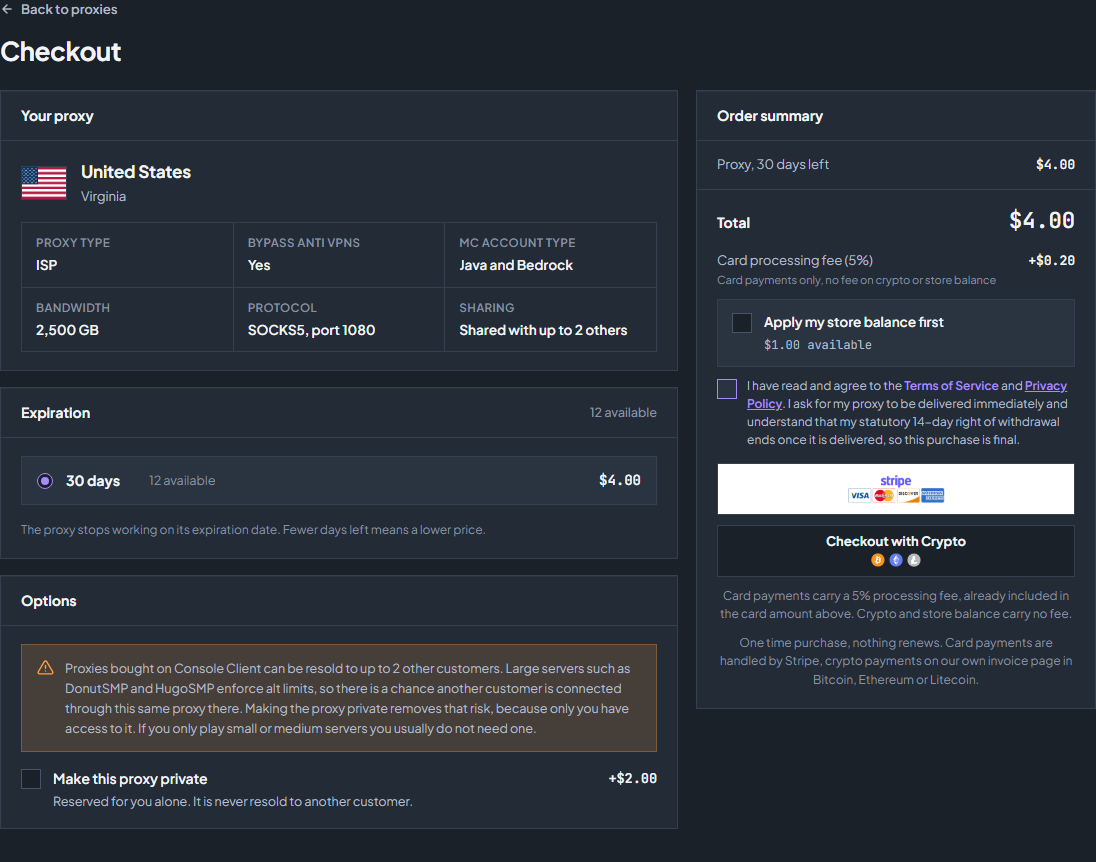Viewport: 1096px width, 862px height.
Task: Click the Discover card logo
Action: coord(908,496)
